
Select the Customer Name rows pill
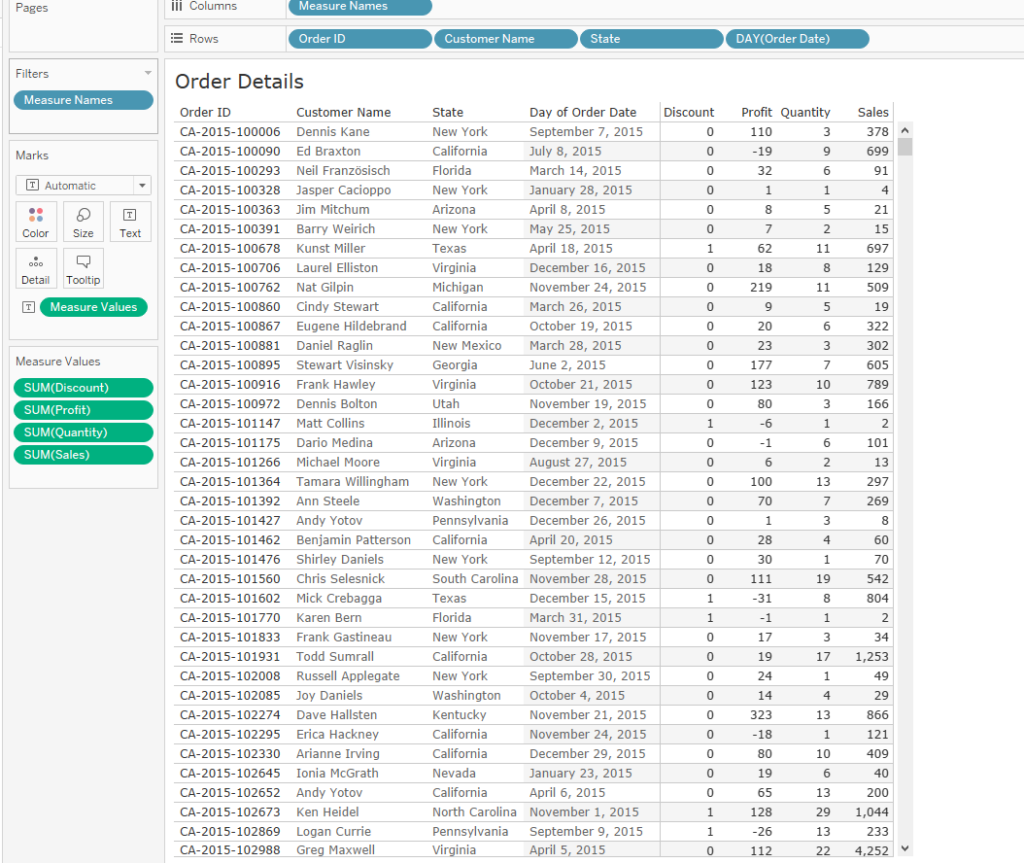506,39
